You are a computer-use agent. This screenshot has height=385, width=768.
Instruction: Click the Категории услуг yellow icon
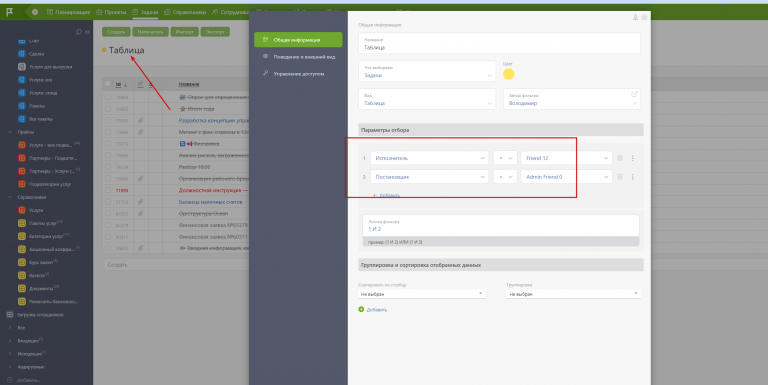tap(22, 236)
